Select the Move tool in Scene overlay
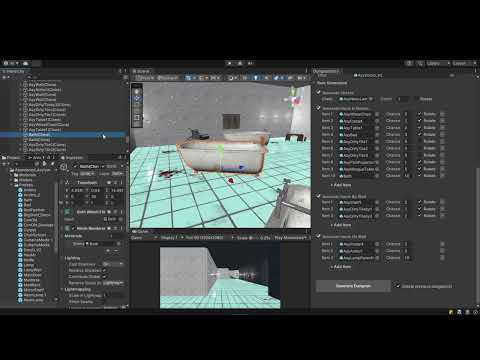This screenshot has width=480, height=360. coord(137,98)
